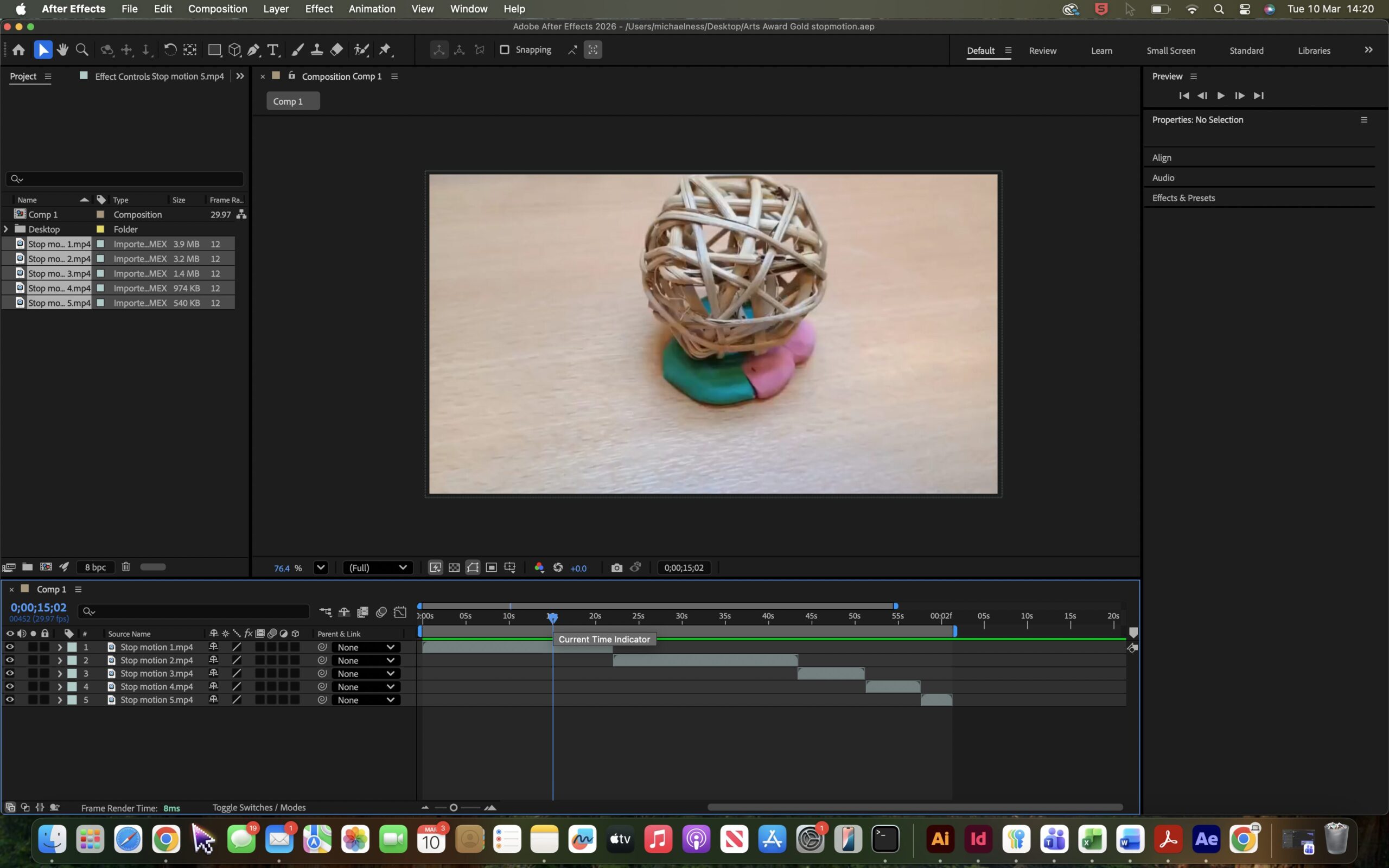1389x868 pixels.
Task: Select the Clone Stamp tool
Action: click(x=317, y=50)
